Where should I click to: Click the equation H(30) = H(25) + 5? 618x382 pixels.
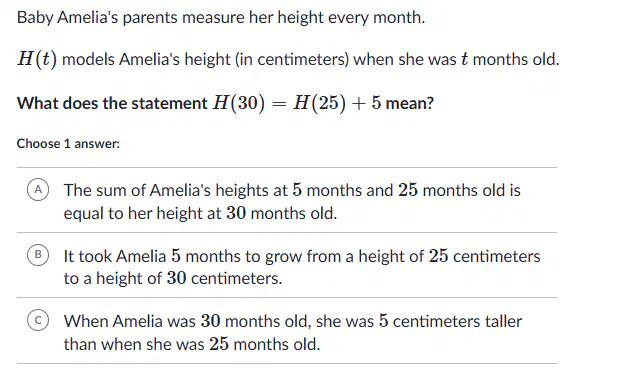click(x=297, y=103)
